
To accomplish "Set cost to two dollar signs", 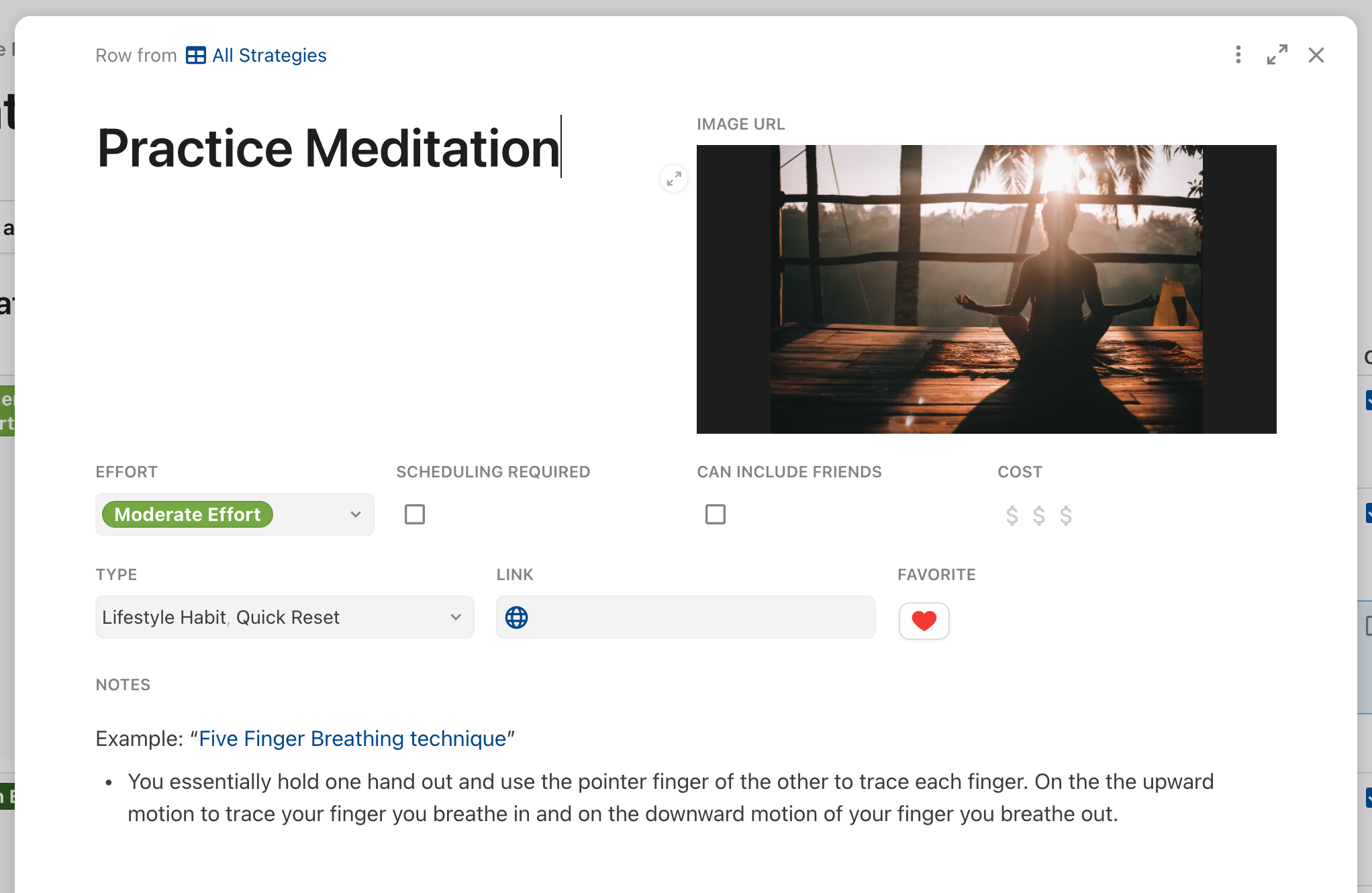I will [x=1038, y=516].
